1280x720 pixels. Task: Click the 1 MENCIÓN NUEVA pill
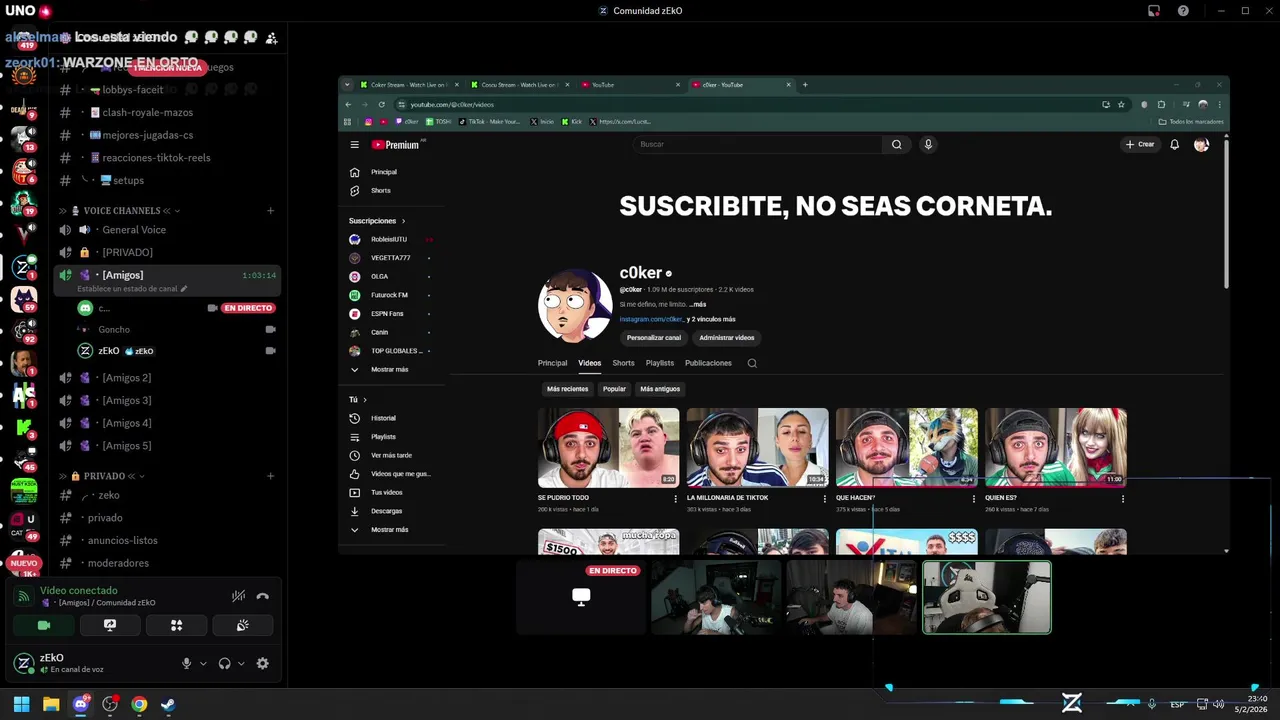(x=167, y=67)
